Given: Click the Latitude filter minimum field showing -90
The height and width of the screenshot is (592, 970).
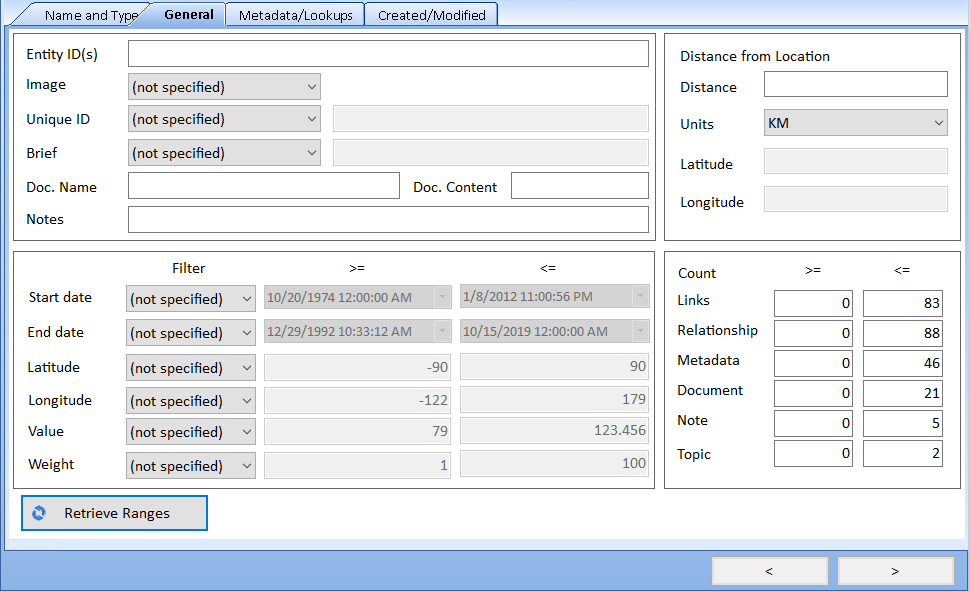Looking at the screenshot, I should tap(358, 367).
